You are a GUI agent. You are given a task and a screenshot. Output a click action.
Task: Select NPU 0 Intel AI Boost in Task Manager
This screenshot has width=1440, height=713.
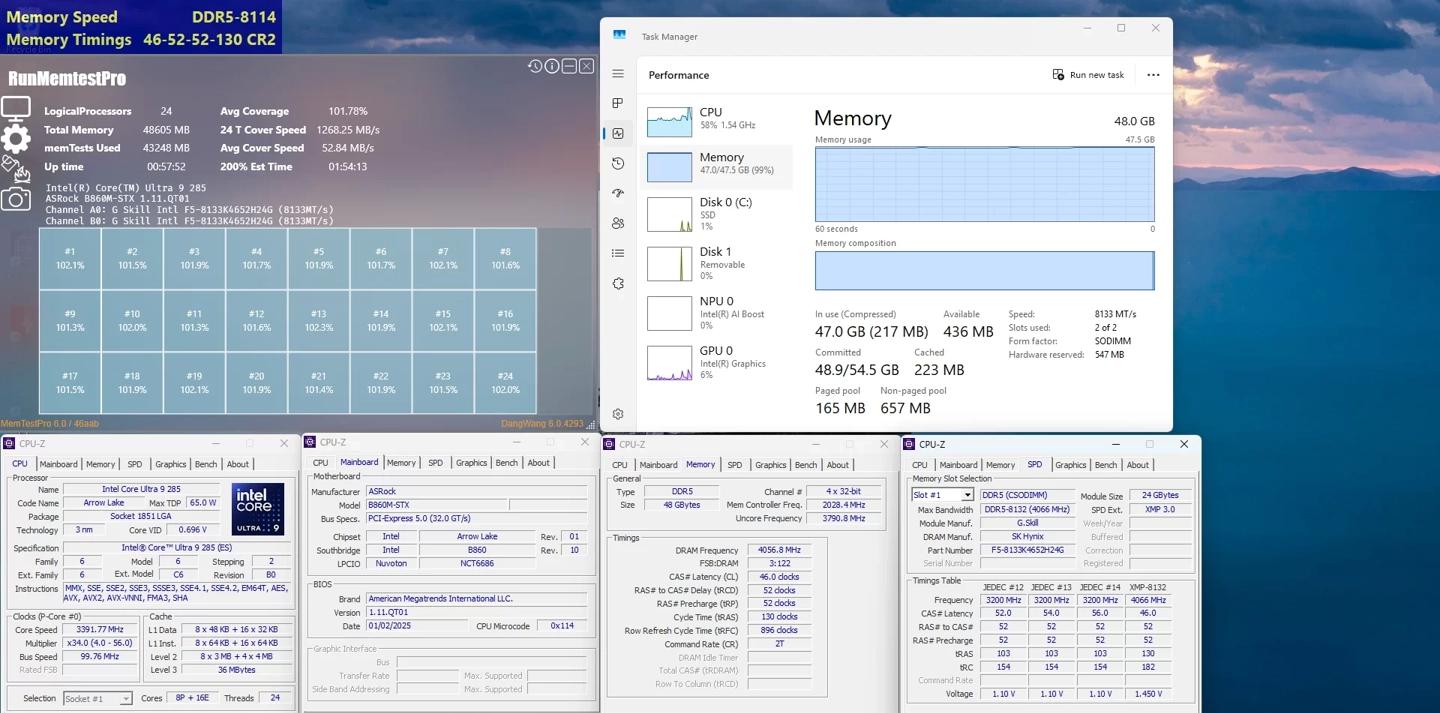tap(715, 312)
